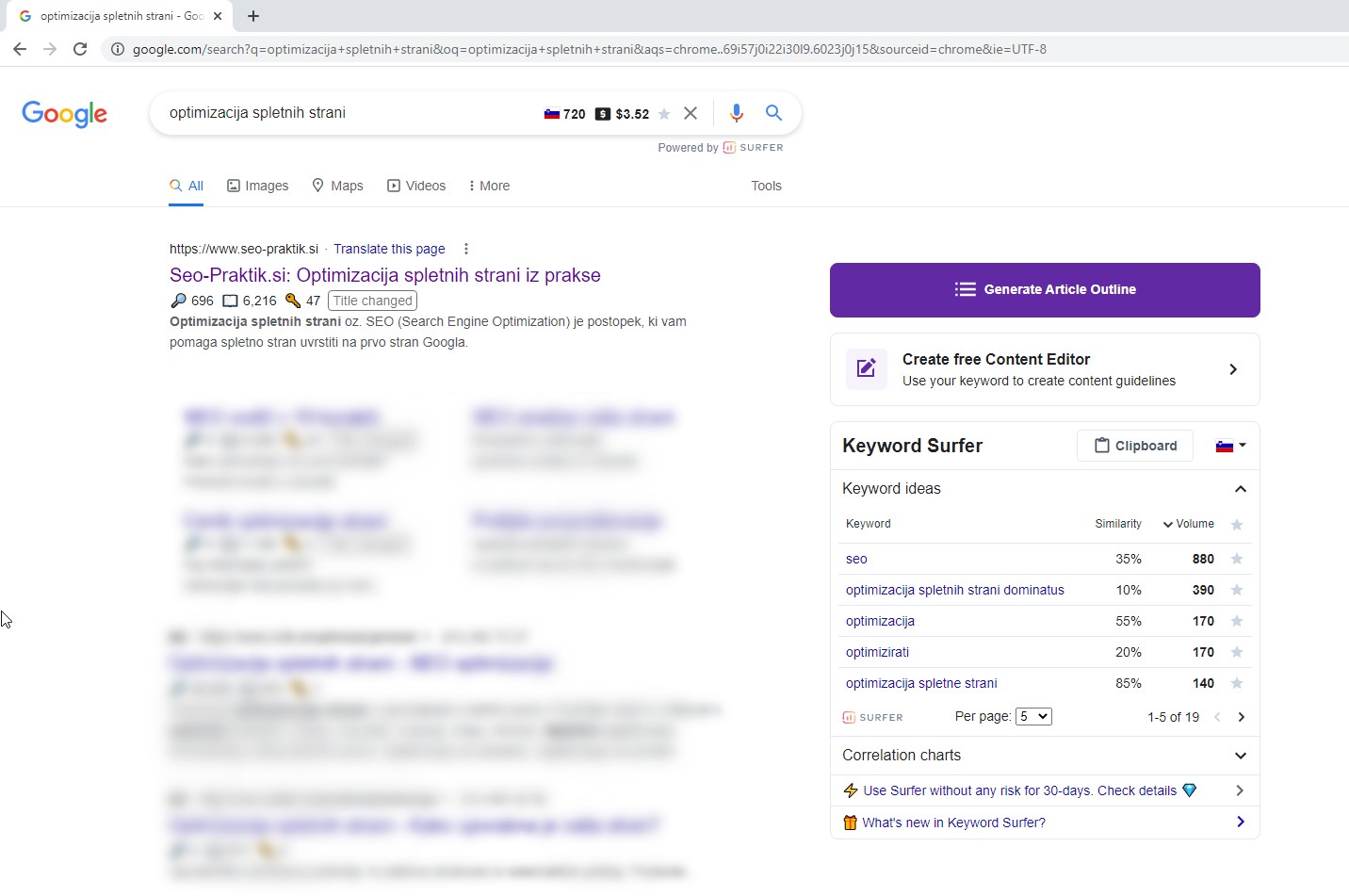Star the 'seo' keyword suggestion
The width and height of the screenshot is (1349, 896).
(1237, 559)
